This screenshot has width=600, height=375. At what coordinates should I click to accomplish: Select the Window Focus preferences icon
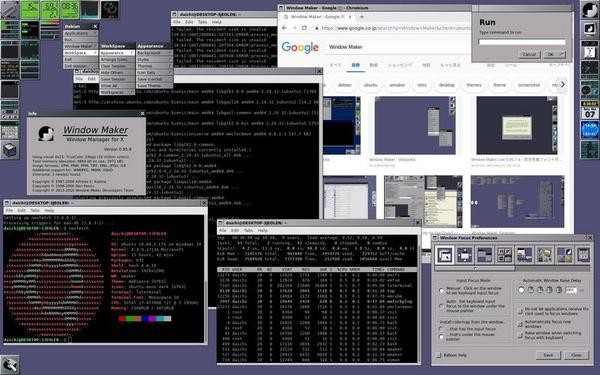tap(445, 255)
